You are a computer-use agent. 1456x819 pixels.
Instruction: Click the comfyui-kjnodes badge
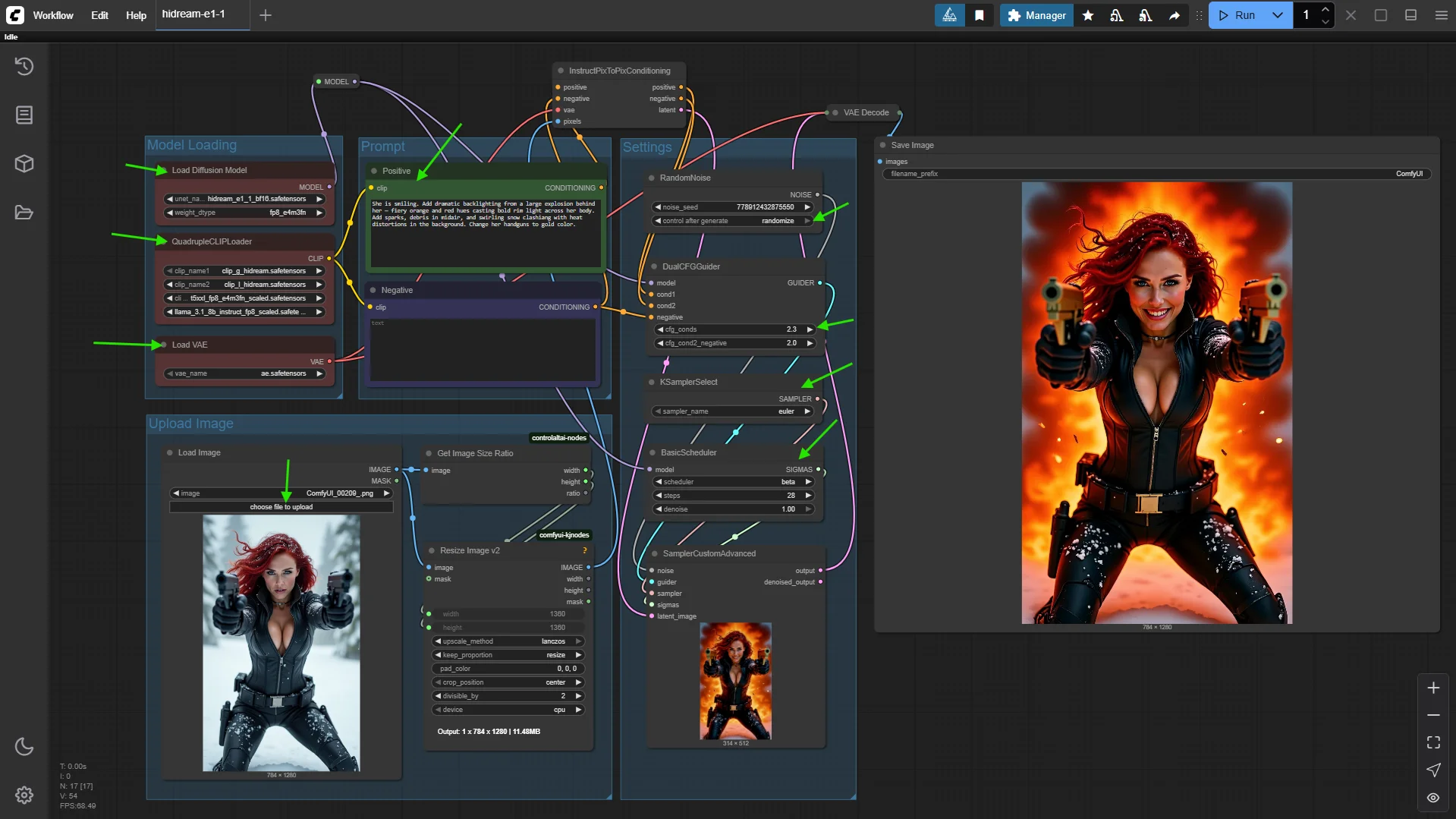click(564, 536)
